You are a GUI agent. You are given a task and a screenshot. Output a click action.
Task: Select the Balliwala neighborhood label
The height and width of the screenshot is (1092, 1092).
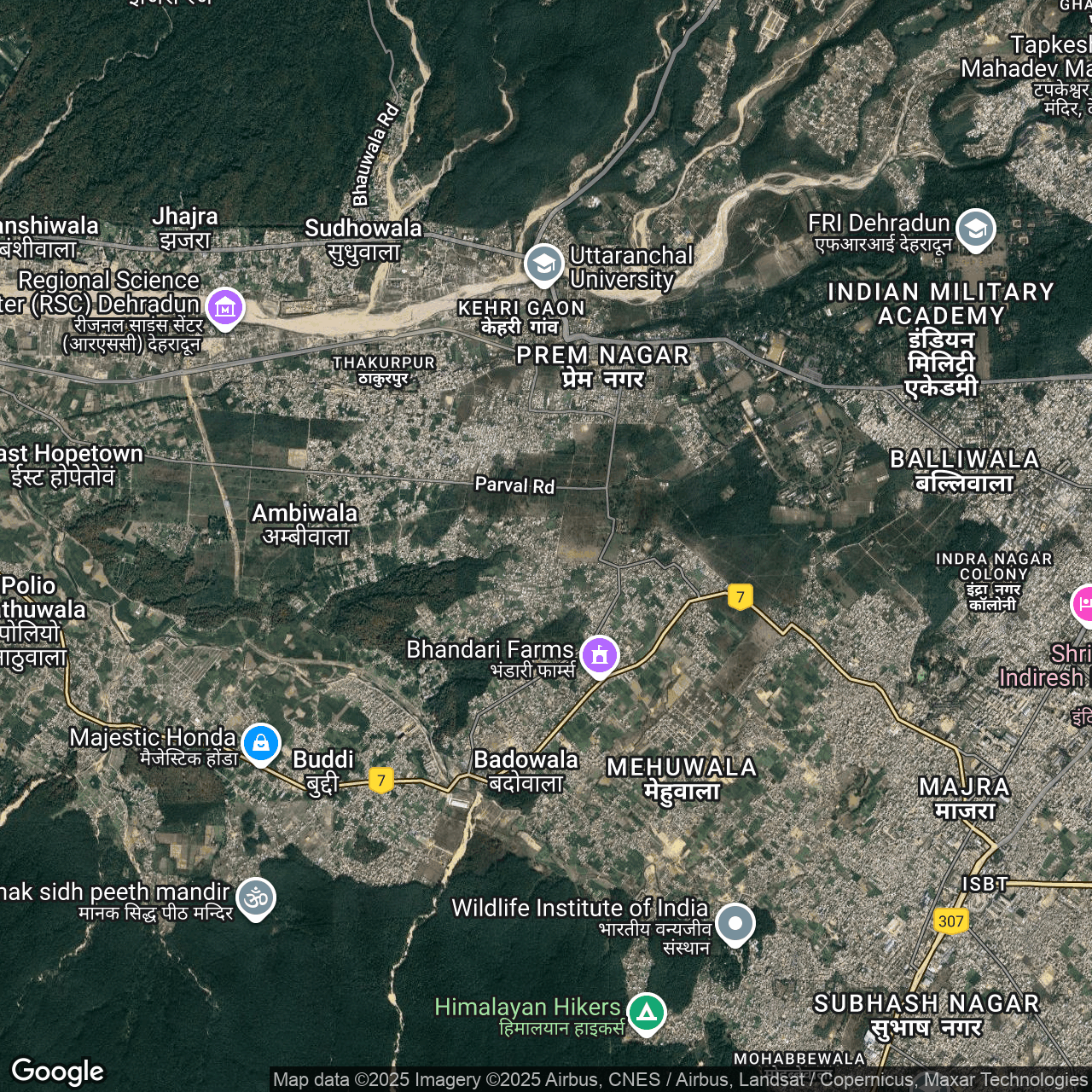[965, 471]
